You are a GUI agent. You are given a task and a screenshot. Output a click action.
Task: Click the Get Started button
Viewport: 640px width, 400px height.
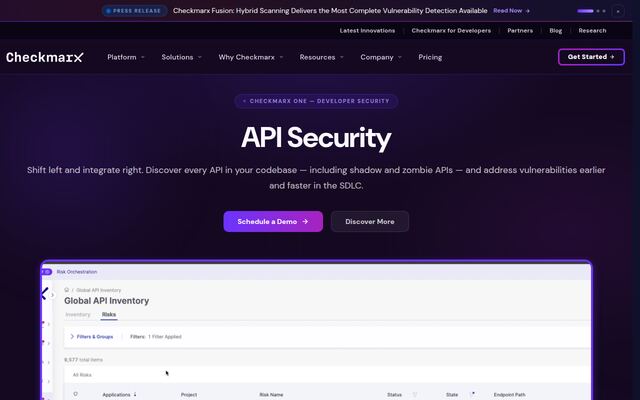coord(591,57)
